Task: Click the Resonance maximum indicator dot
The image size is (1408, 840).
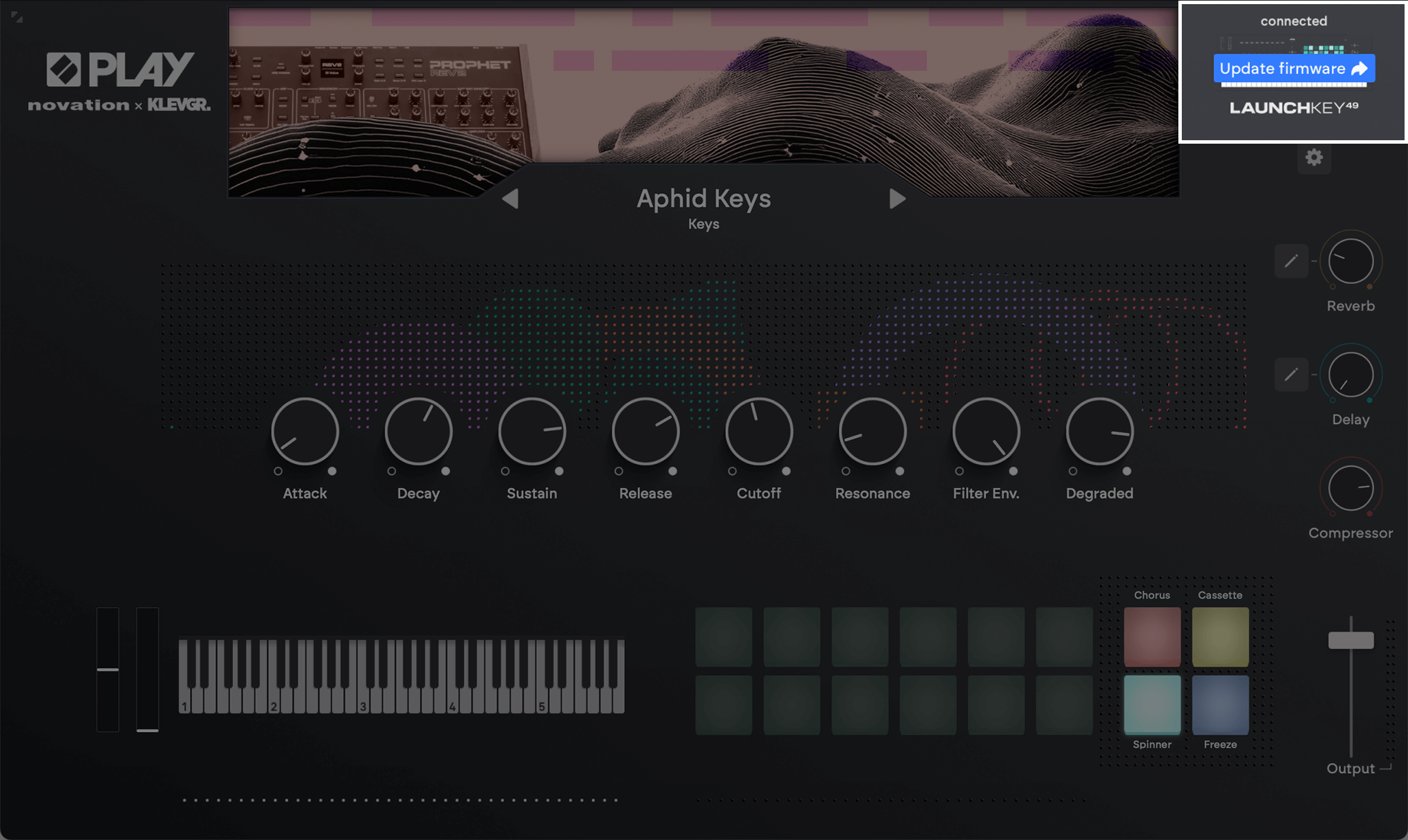Action: pyautogui.click(x=899, y=472)
